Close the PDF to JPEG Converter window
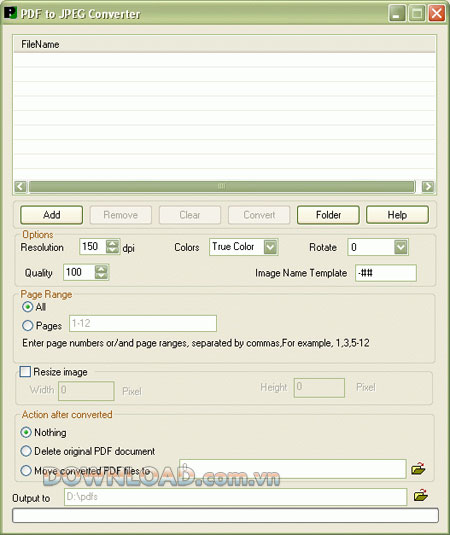 (437, 14)
